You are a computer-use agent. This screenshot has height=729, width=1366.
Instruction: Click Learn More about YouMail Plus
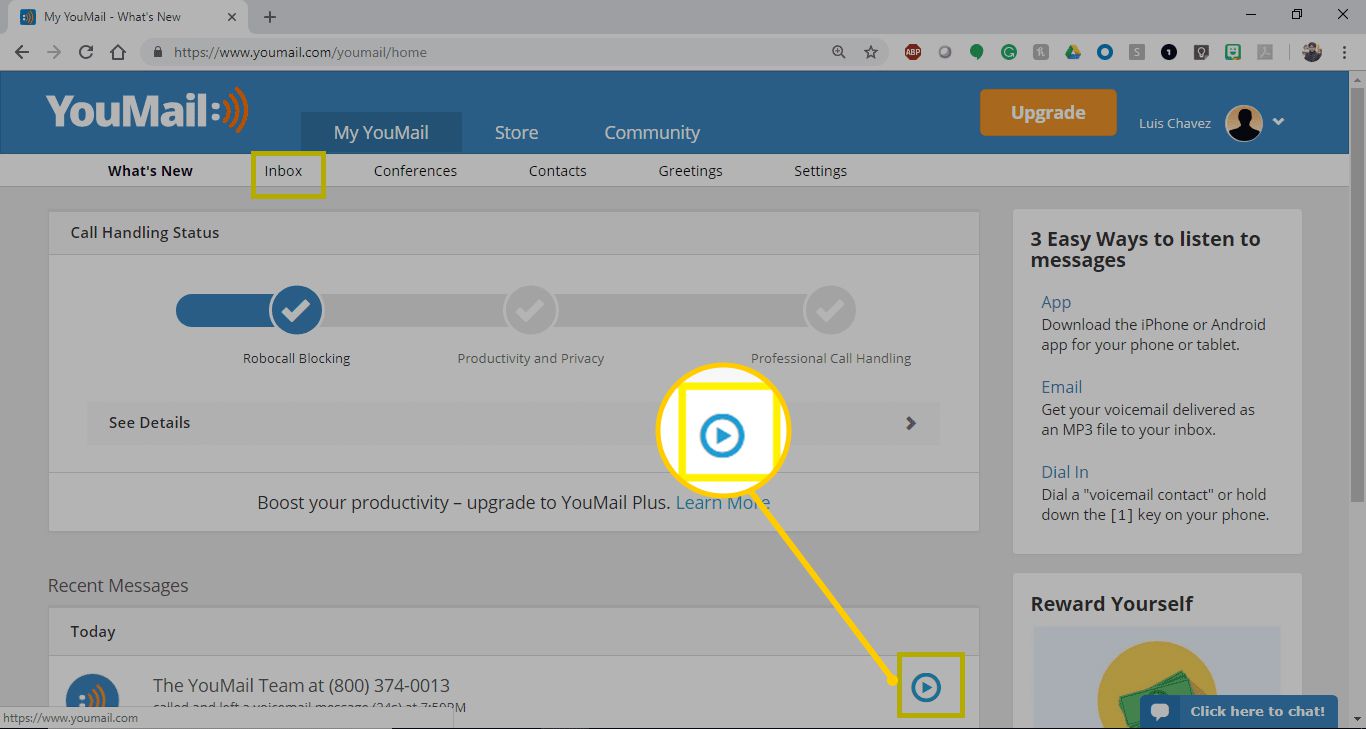[723, 502]
